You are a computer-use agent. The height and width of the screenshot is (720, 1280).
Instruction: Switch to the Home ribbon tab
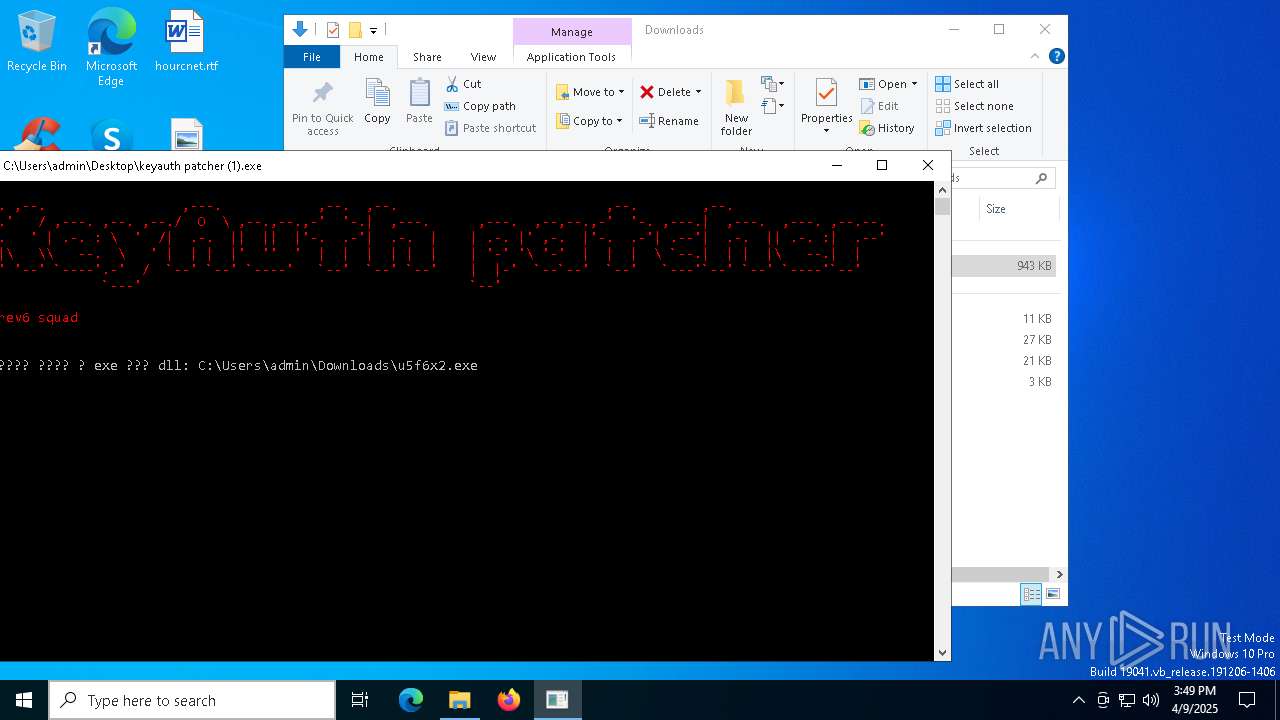[369, 57]
